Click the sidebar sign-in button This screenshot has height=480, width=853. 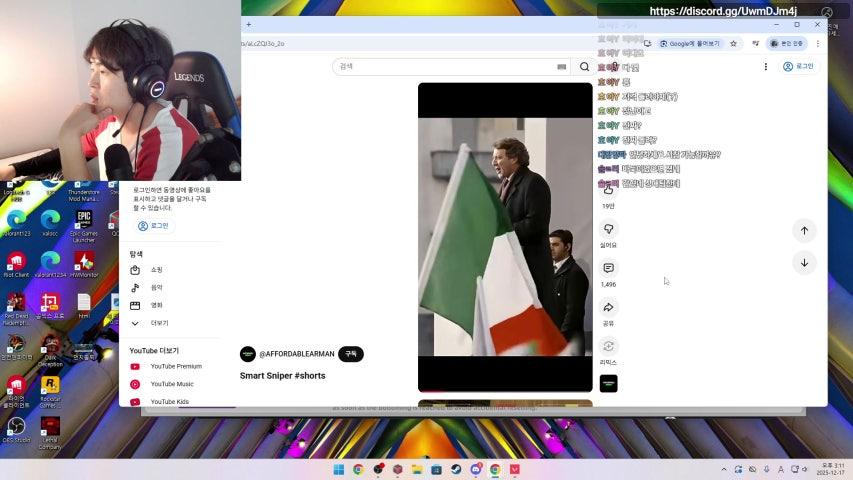click(153, 226)
